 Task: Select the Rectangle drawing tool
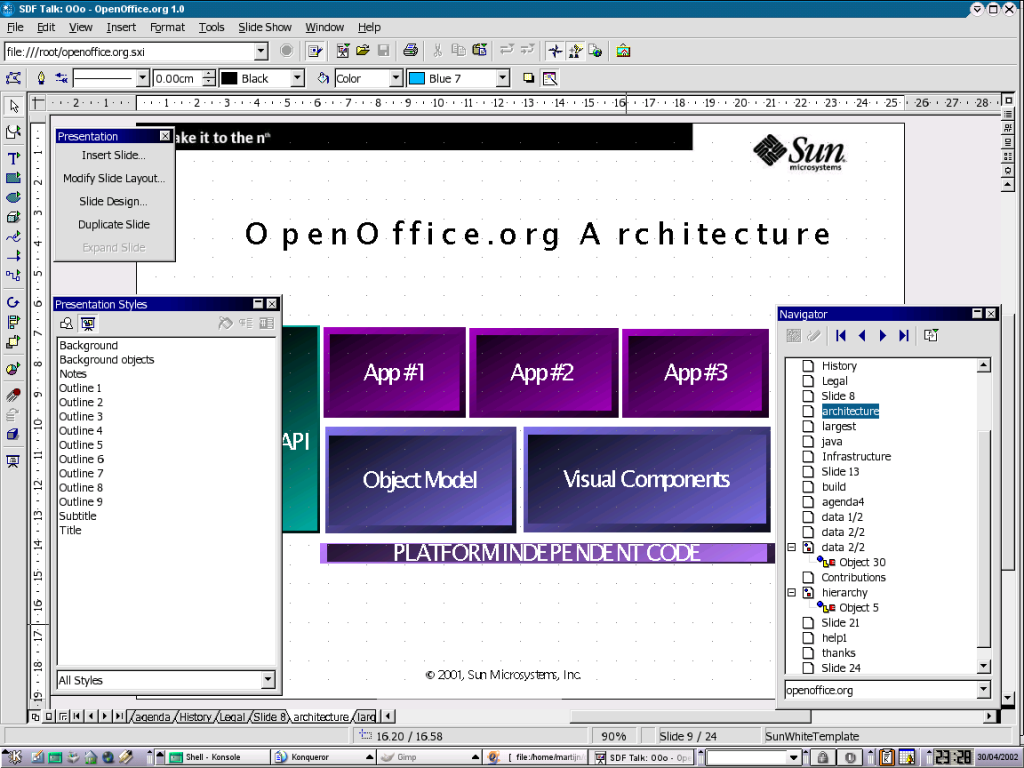click(x=13, y=178)
